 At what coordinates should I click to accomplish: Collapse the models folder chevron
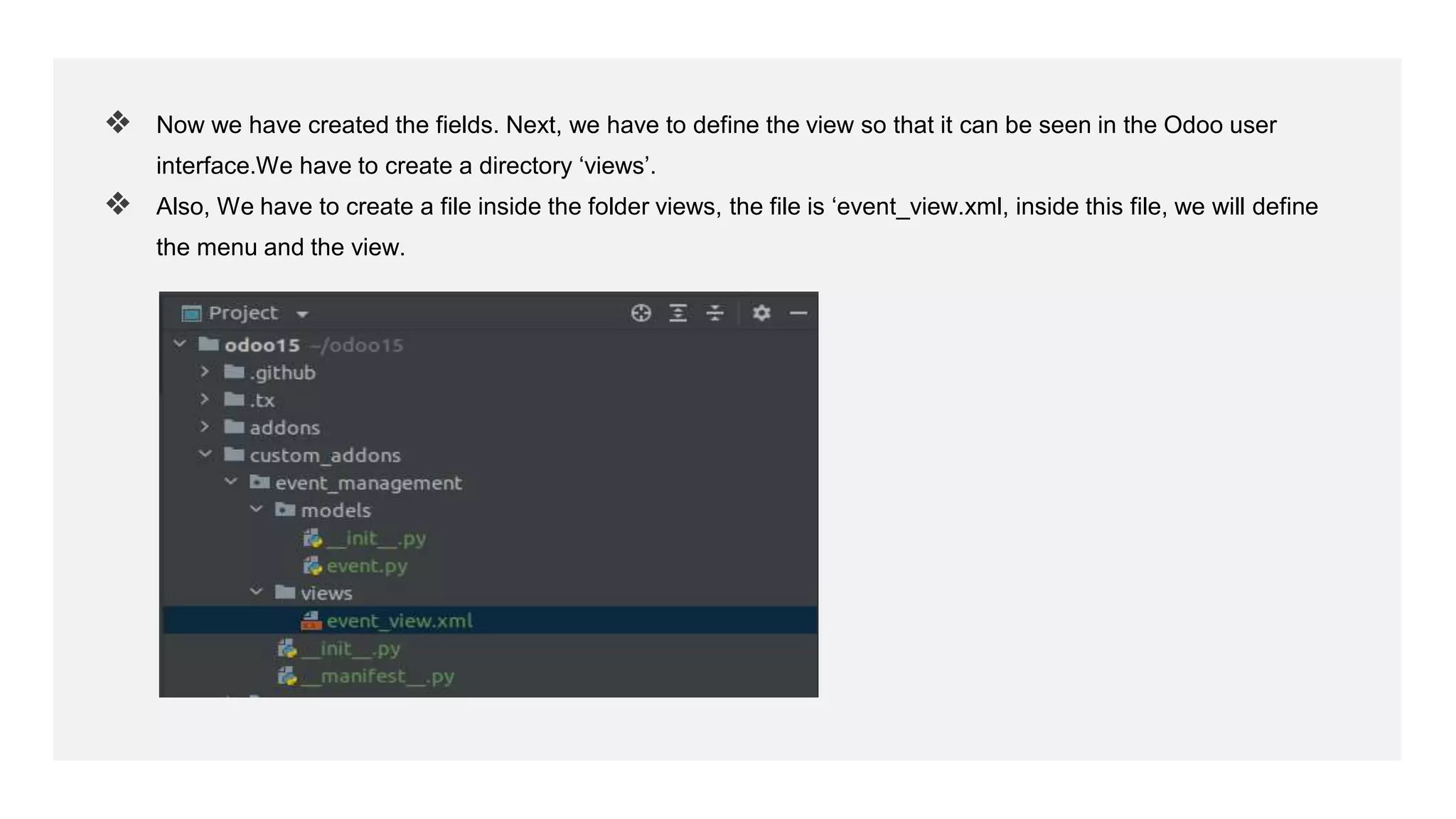pos(256,510)
